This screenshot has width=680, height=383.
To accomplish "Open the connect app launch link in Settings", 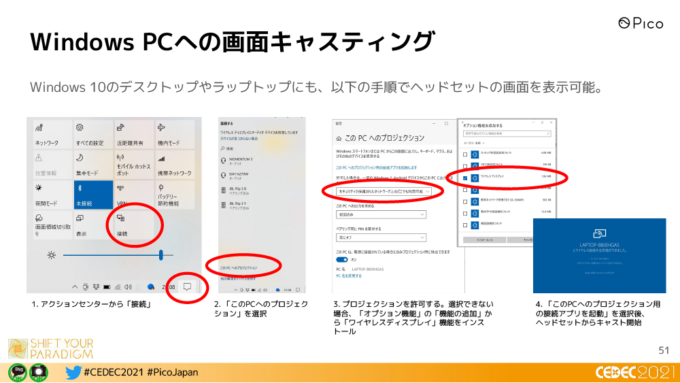I will [x=376, y=167].
